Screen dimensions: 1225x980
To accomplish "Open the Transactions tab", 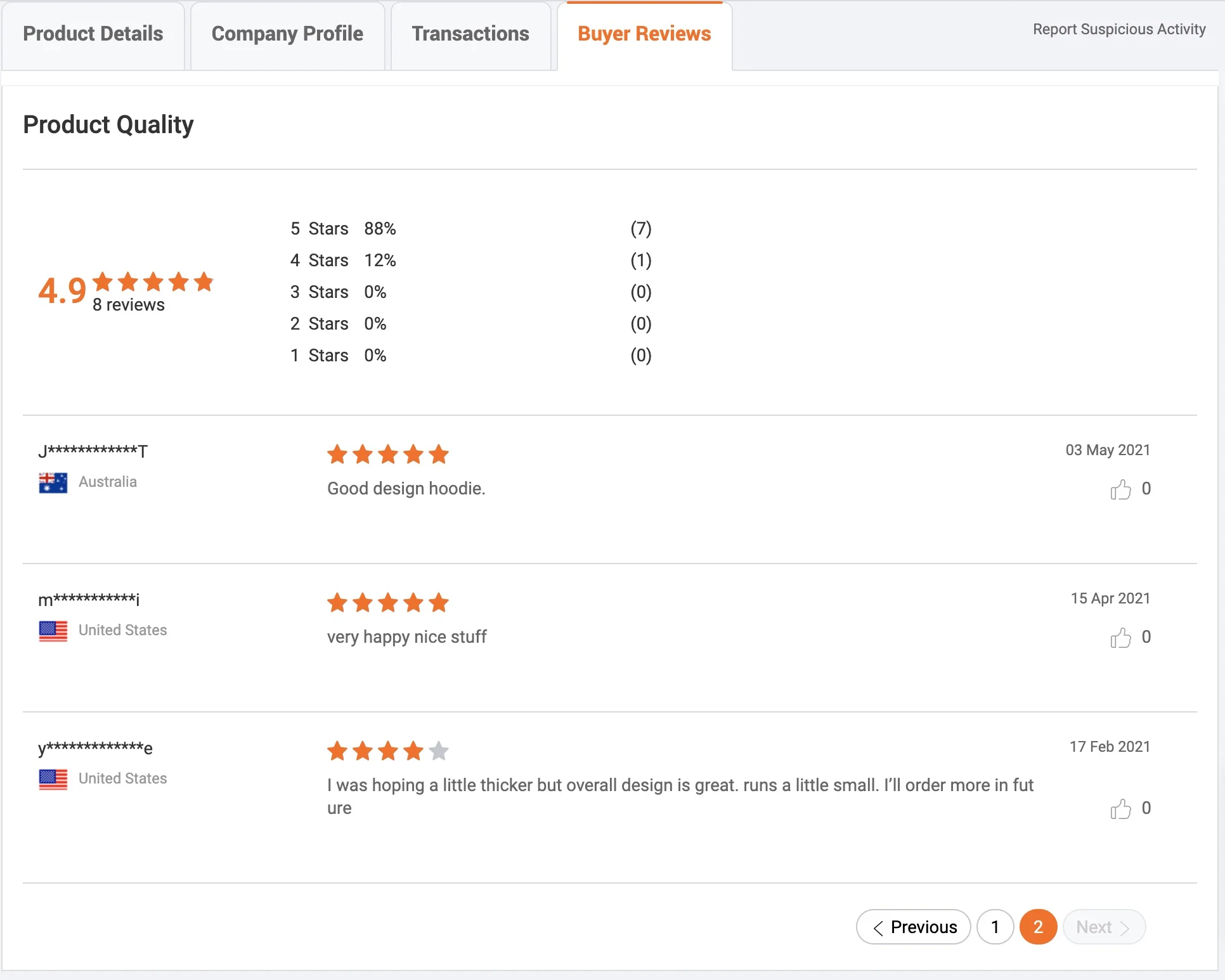I will coord(470,34).
